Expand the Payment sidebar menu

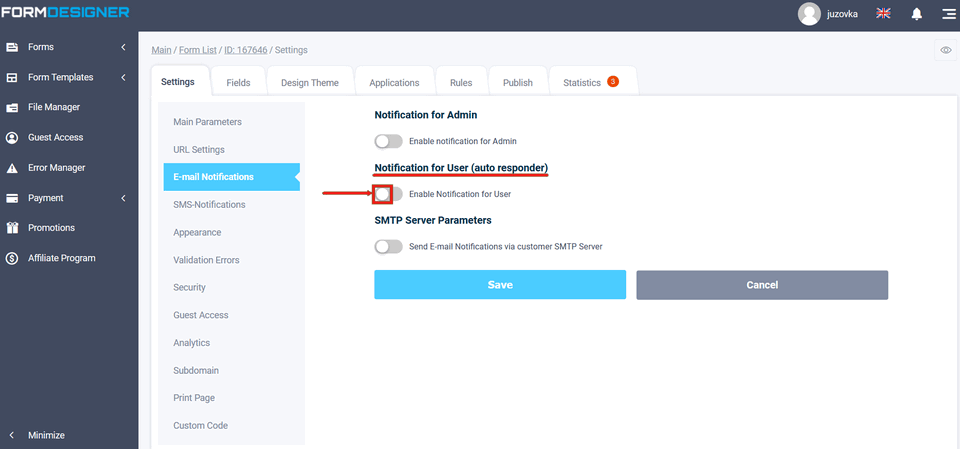click(122, 198)
